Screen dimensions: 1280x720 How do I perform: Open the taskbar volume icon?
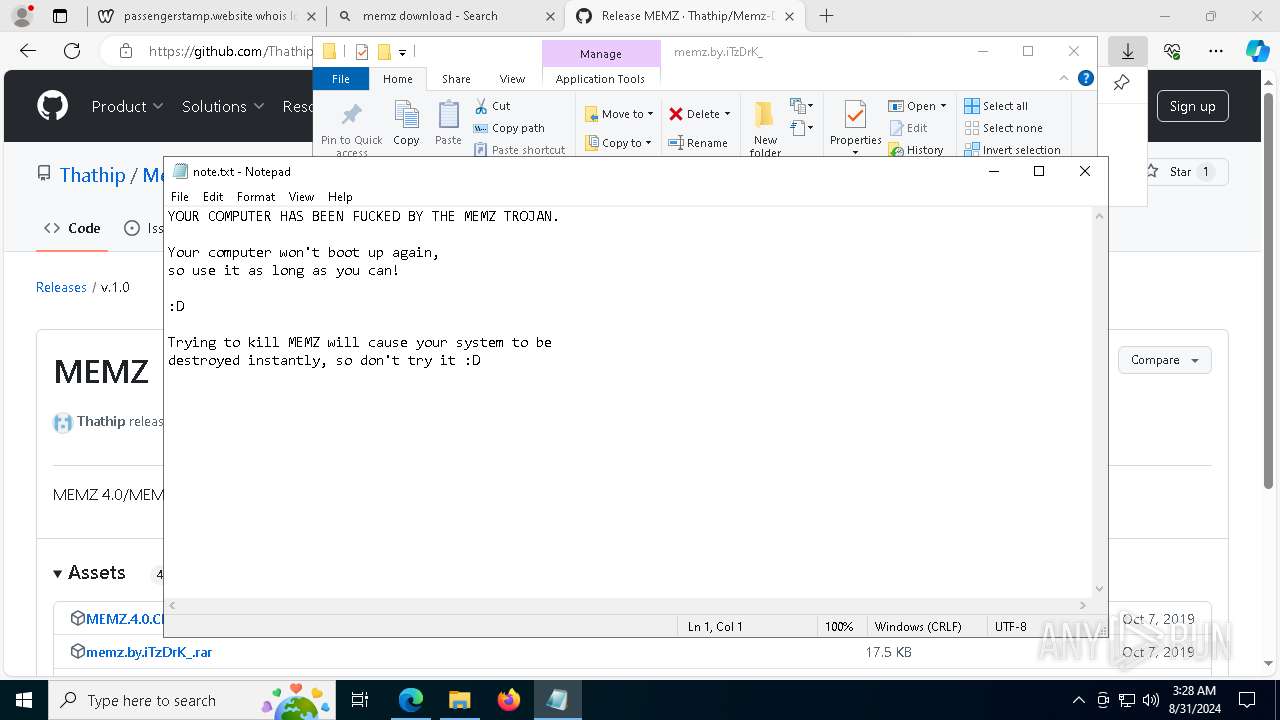point(1151,700)
